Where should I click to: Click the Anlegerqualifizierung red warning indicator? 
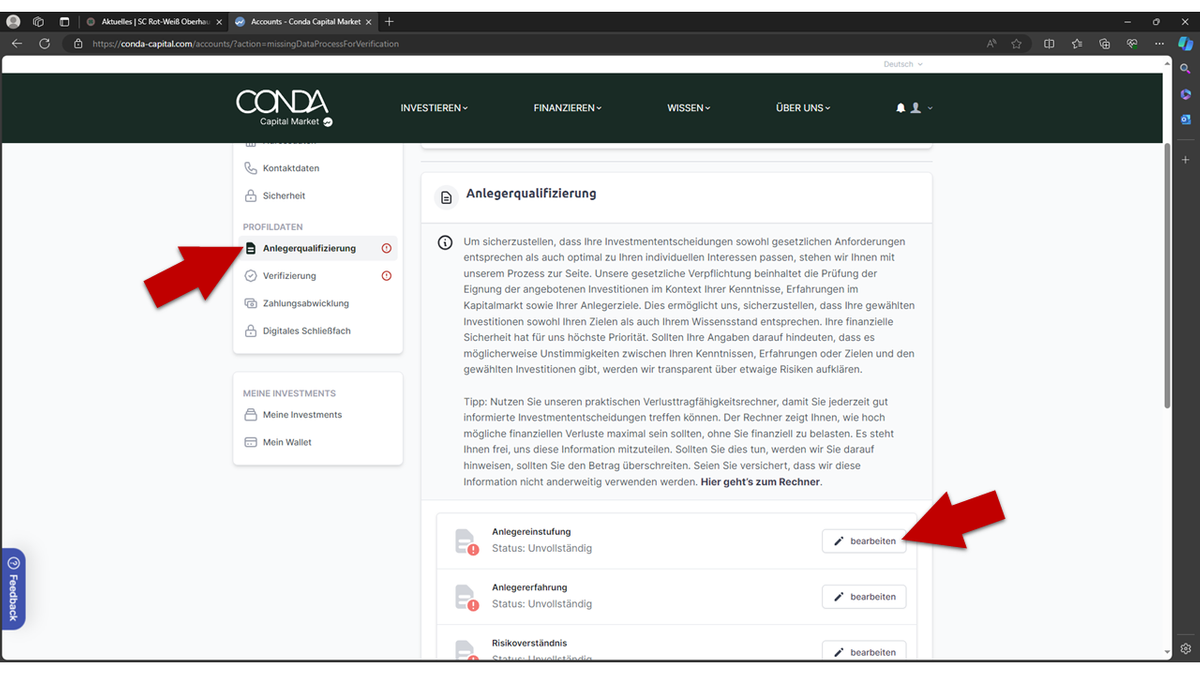point(387,248)
